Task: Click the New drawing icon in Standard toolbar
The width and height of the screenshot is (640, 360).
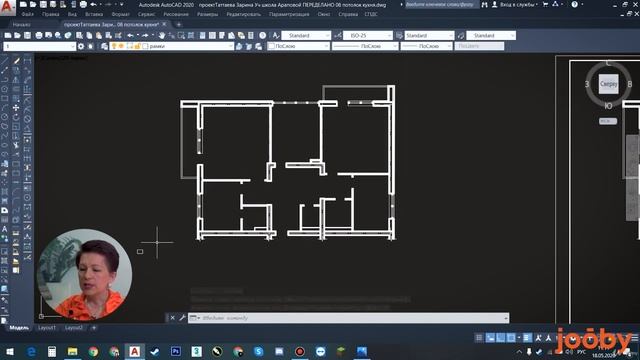Action: (x=8, y=36)
